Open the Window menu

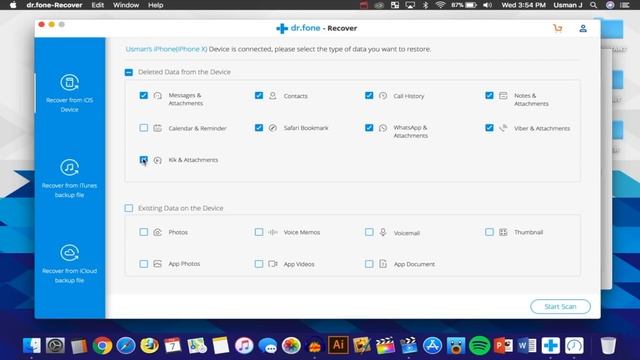tap(126, 5)
